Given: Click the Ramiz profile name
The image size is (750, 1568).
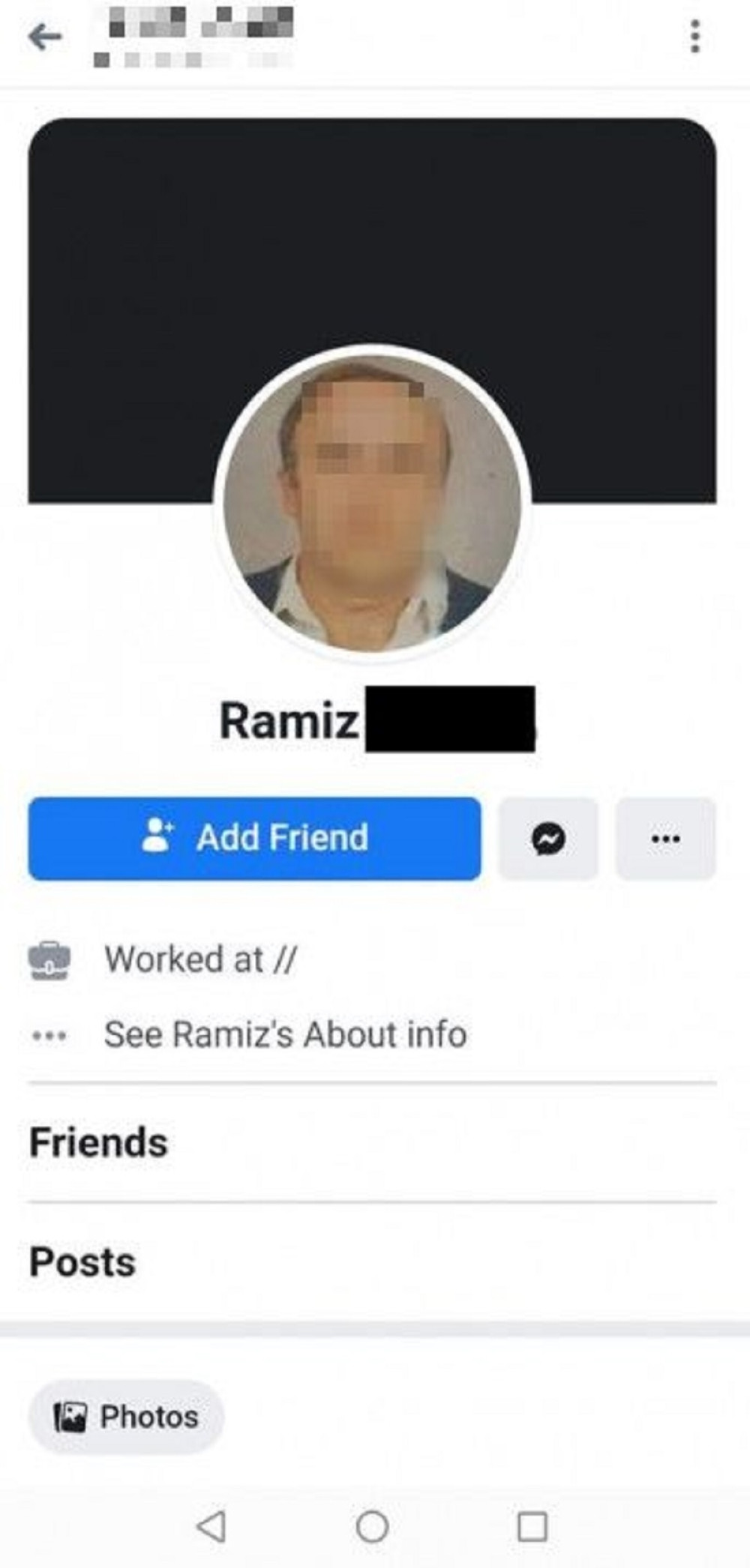Looking at the screenshot, I should click(x=289, y=720).
